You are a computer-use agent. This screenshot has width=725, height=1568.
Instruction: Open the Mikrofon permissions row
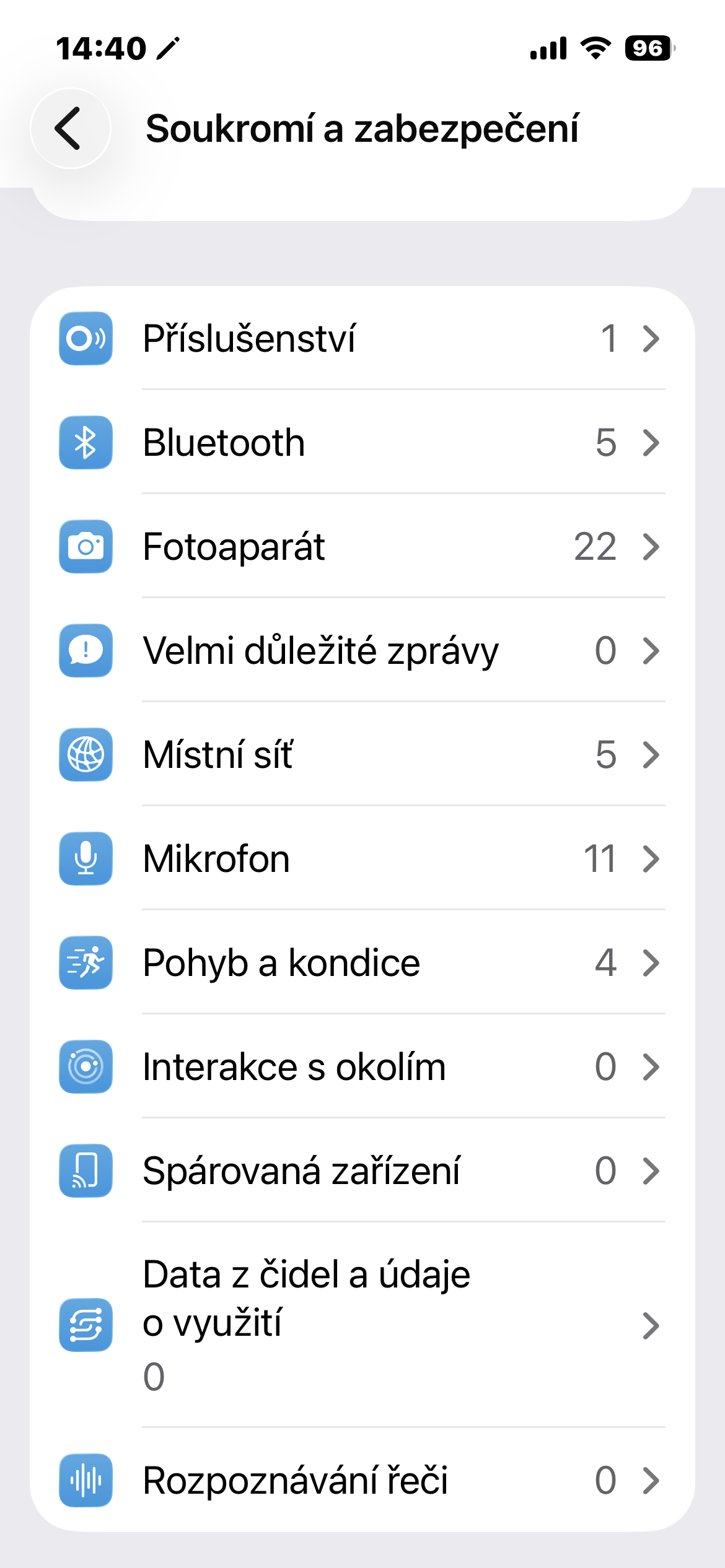372,859
